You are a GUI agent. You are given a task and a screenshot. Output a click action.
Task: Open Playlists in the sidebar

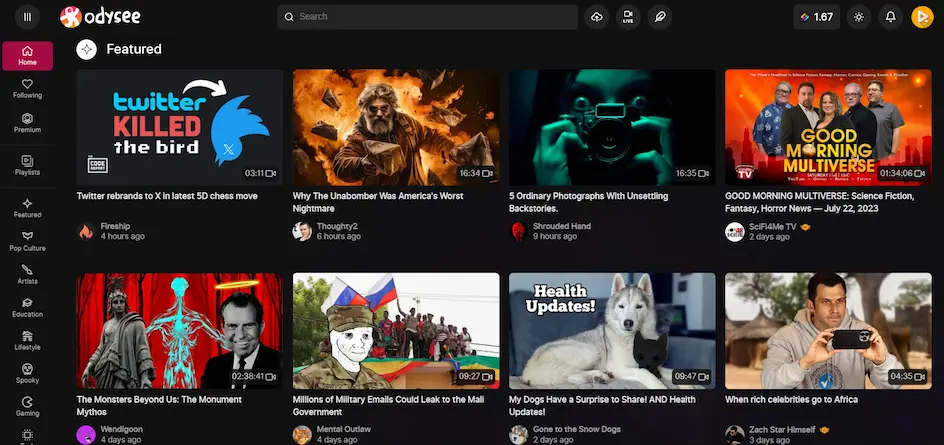pos(27,165)
